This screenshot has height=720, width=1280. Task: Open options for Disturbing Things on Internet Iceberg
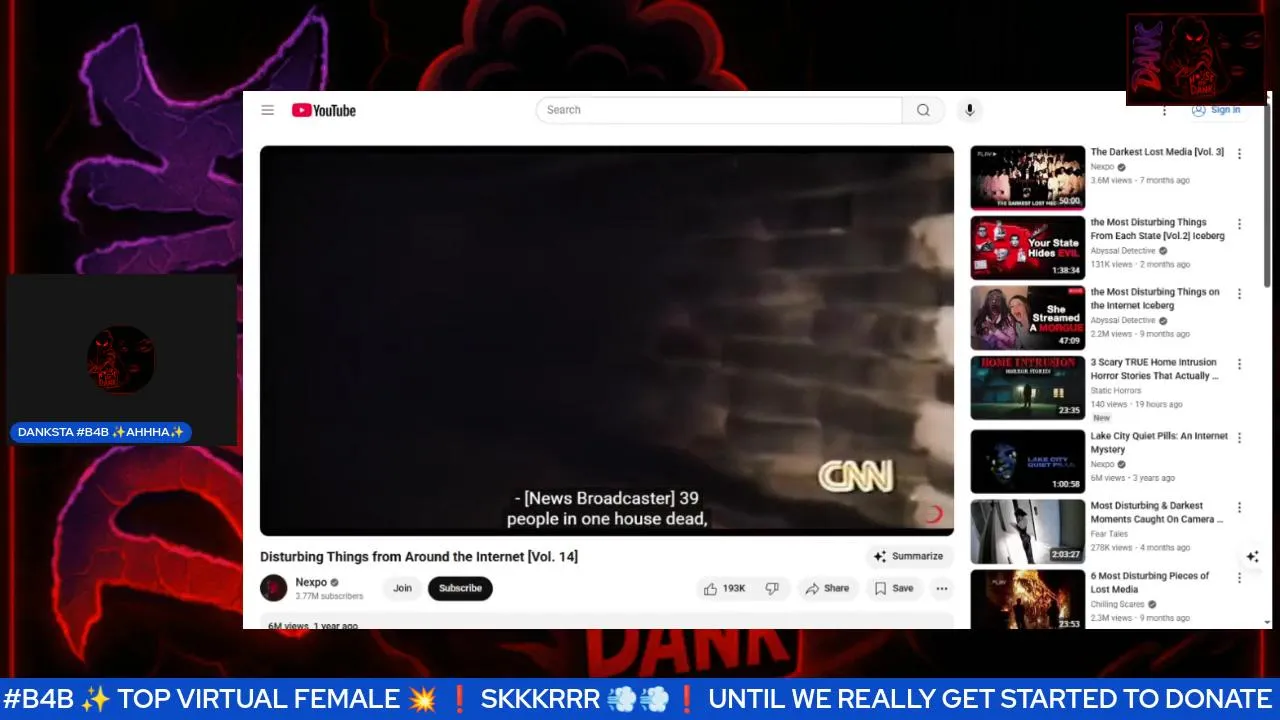point(1239,294)
